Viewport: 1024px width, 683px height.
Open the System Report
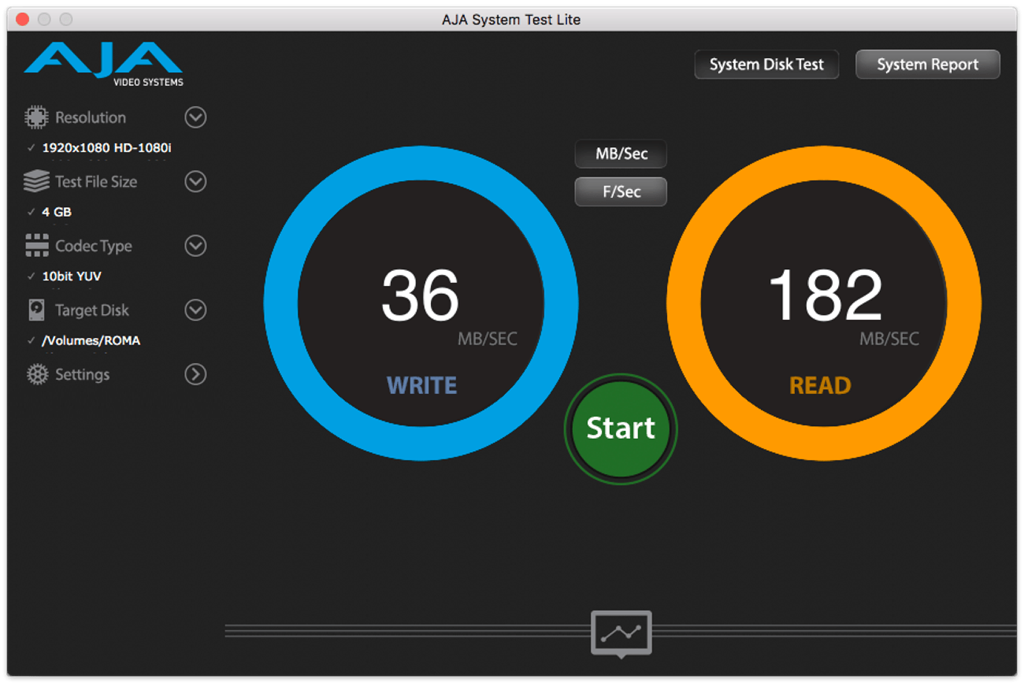point(927,65)
